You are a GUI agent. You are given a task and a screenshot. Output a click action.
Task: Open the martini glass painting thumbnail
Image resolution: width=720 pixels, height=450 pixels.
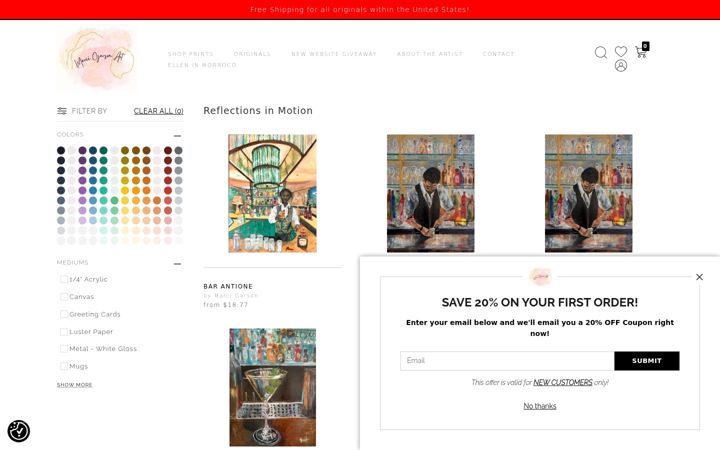[x=273, y=387]
